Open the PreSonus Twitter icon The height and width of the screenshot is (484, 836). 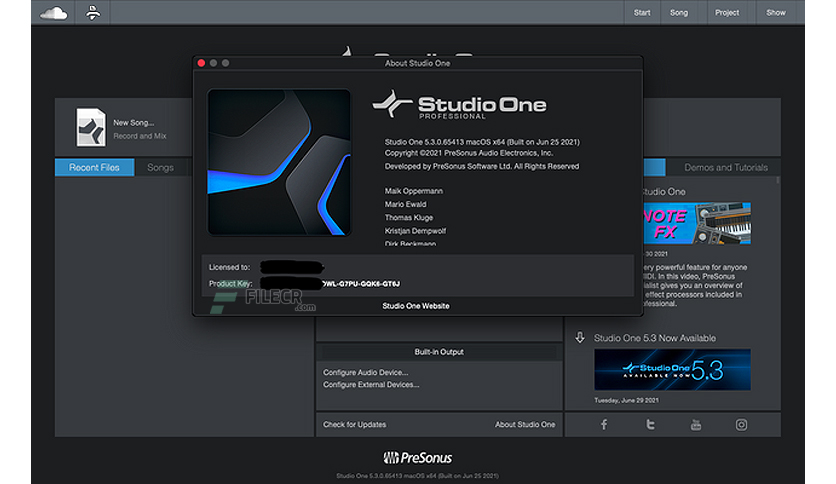650,424
